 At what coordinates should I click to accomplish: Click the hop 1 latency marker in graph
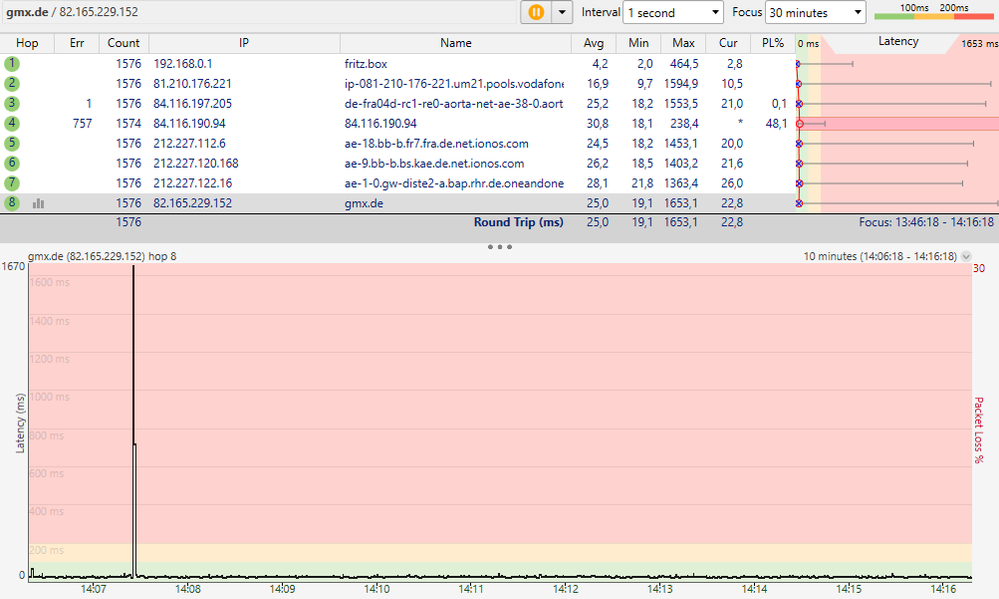click(798, 64)
